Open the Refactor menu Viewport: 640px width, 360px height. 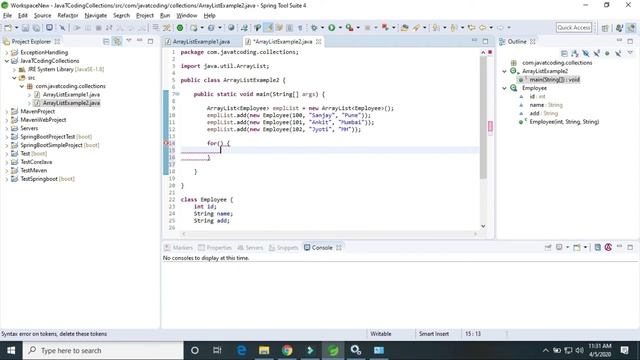pos(68,16)
